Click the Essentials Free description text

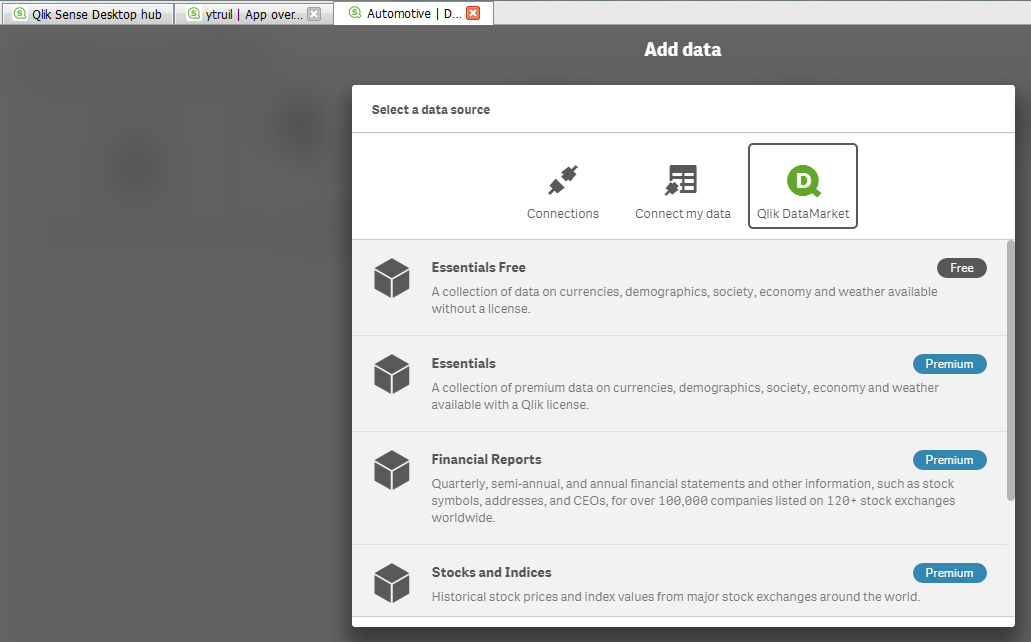(x=684, y=300)
